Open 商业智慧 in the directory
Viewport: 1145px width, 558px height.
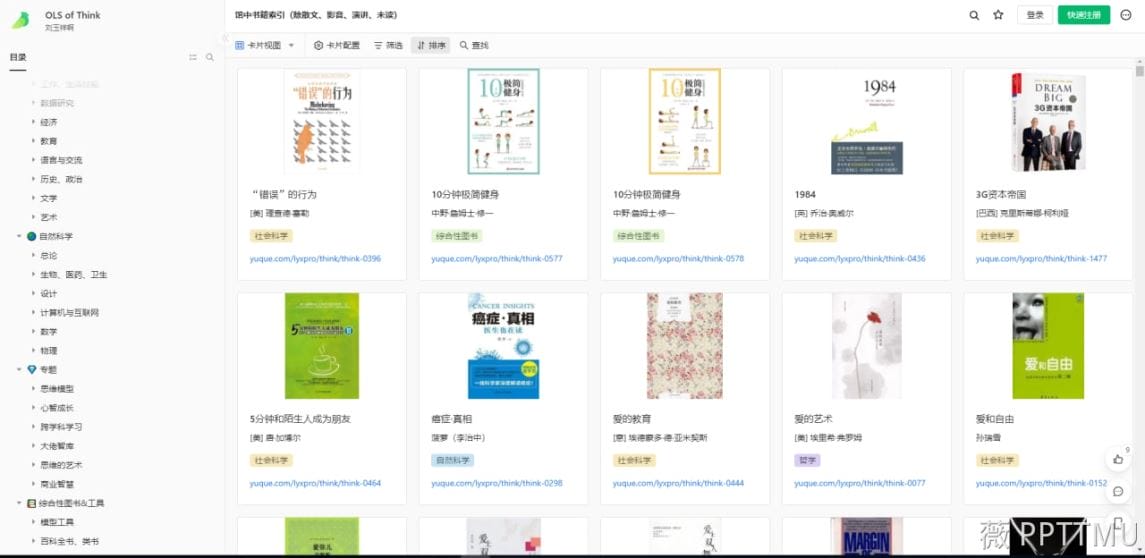(57, 484)
